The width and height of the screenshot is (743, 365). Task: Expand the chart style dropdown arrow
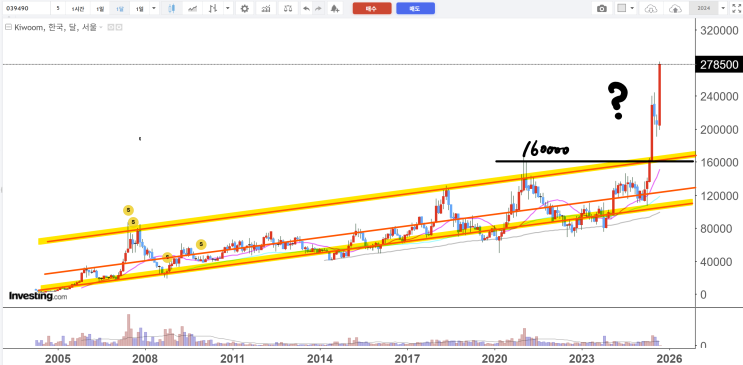pyautogui.click(x=228, y=9)
